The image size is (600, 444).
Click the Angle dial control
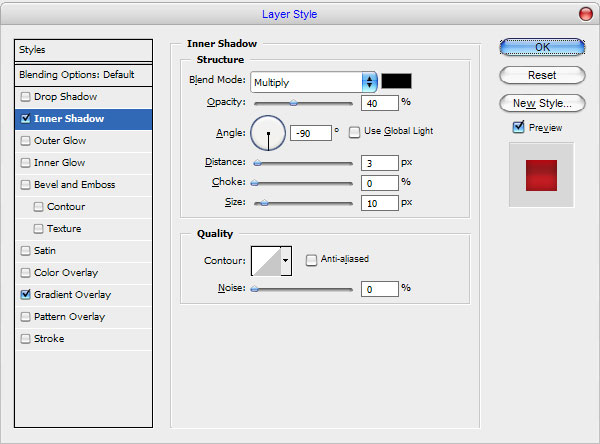[268, 133]
